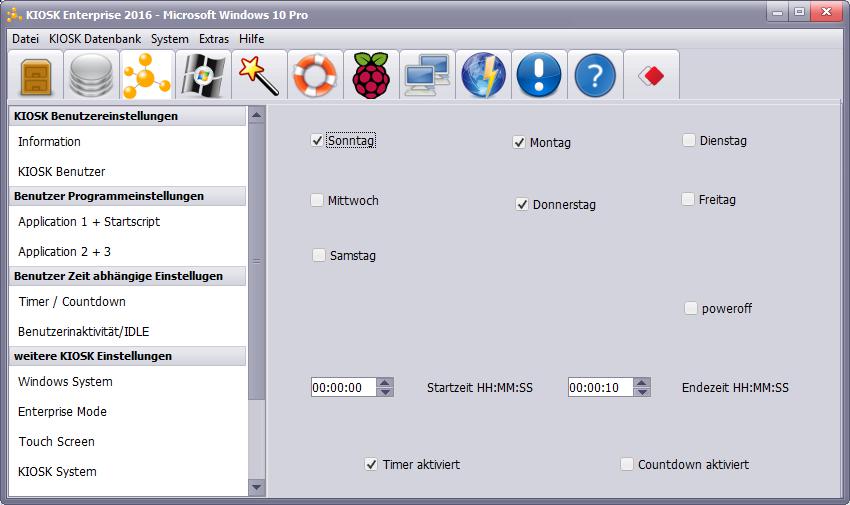Screen dimensions: 850x505
Task: Click the lifebuoy support icon
Action: 315,75
